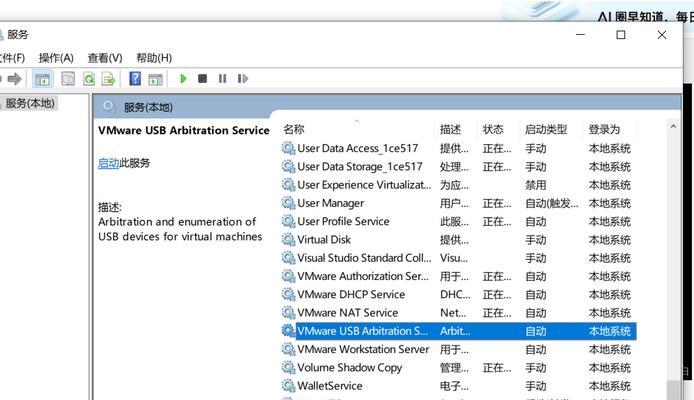The height and width of the screenshot is (400, 694).
Task: Click scroll up arrow of services list
Action: pyautogui.click(x=673, y=127)
